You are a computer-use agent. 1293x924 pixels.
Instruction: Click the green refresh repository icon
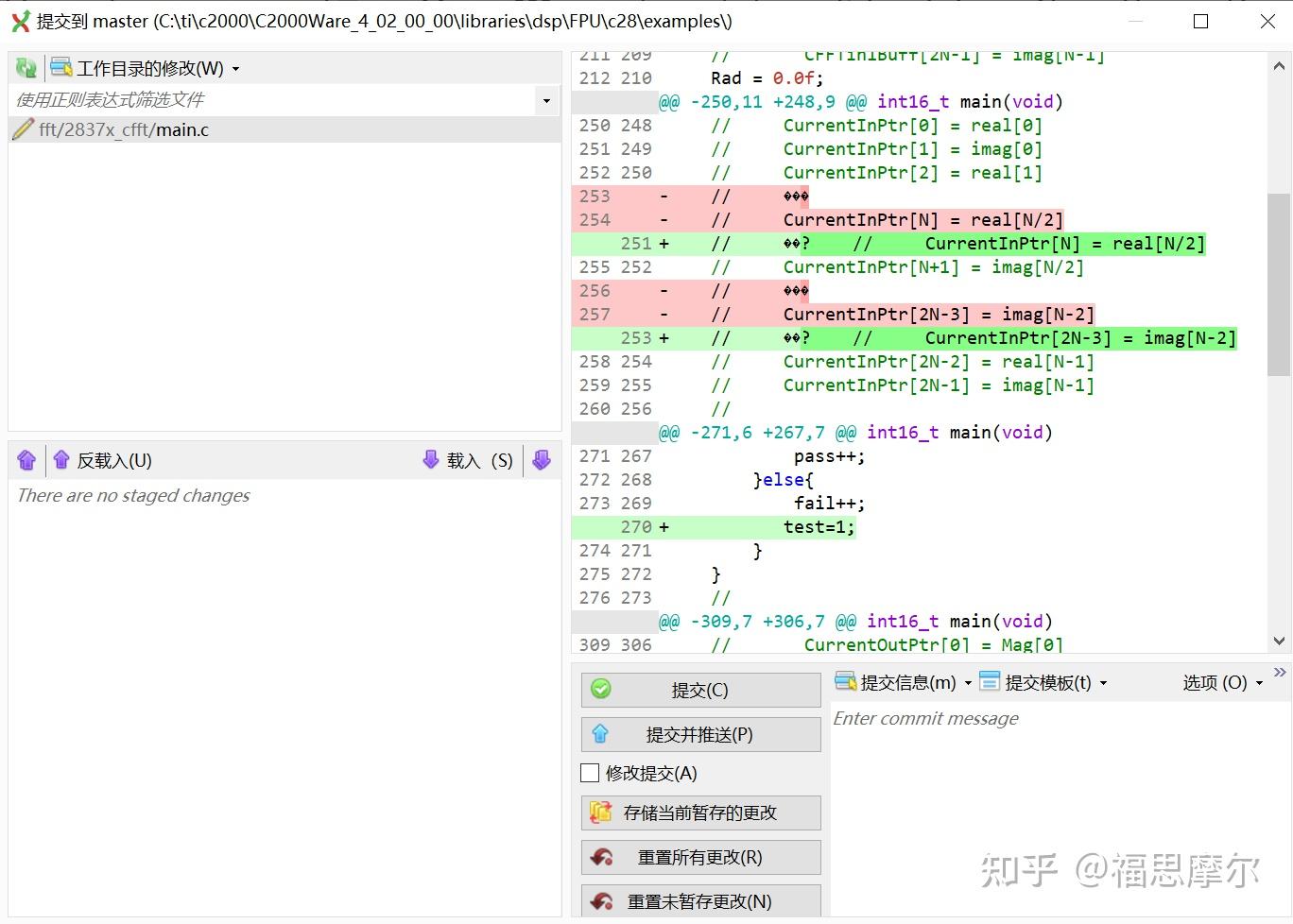coord(26,66)
